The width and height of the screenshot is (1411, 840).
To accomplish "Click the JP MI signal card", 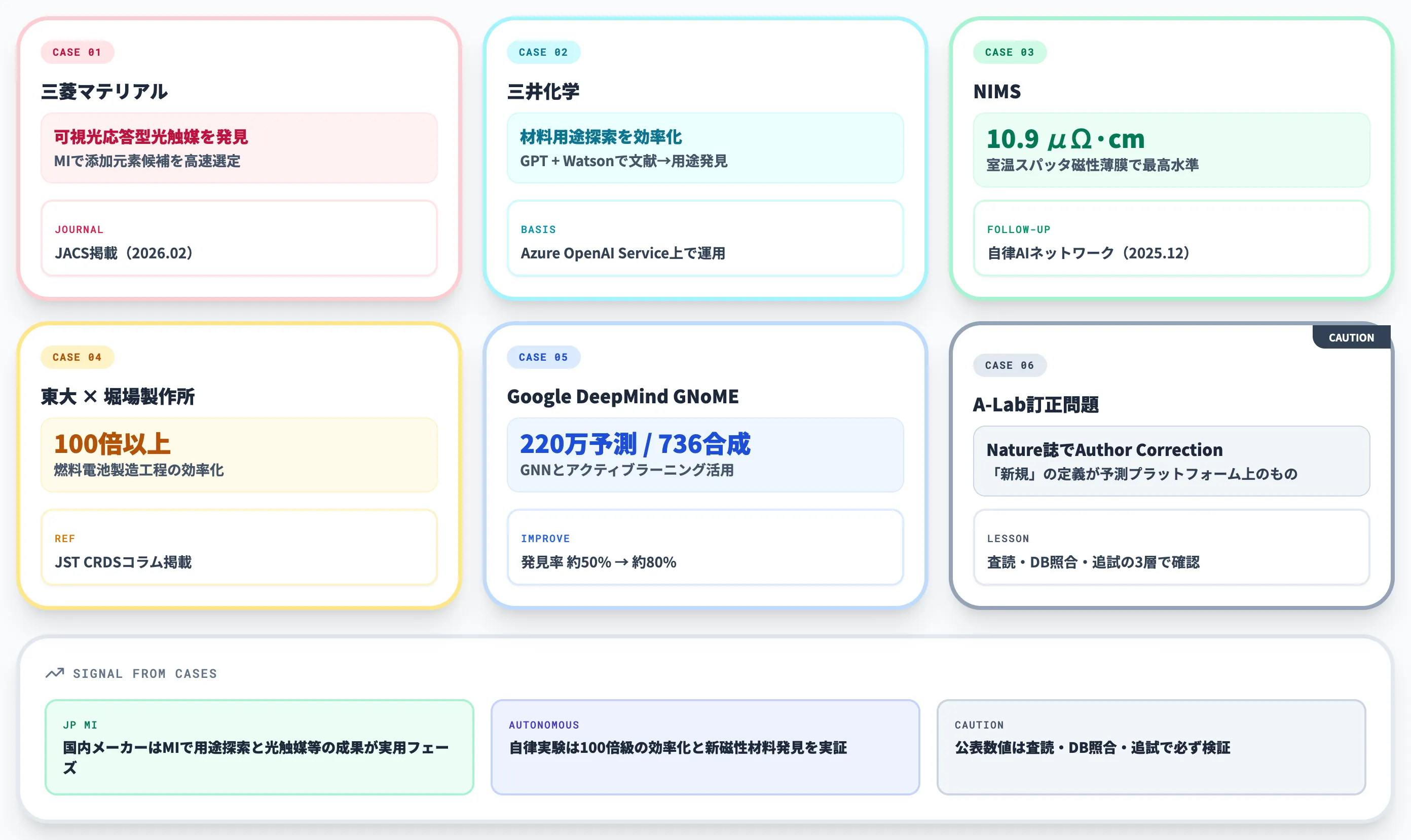I will (259, 747).
